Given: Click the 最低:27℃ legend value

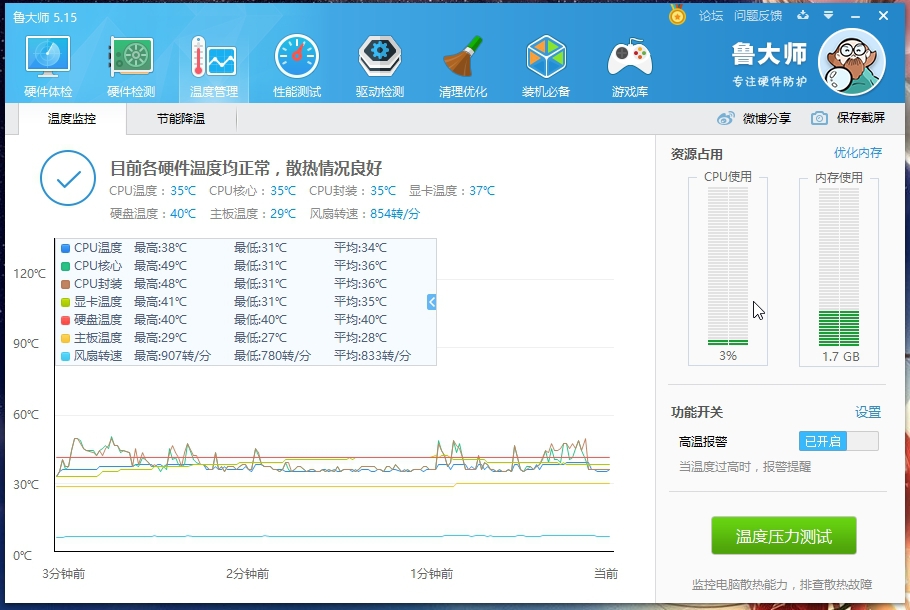Looking at the screenshot, I should pyautogui.click(x=261, y=338).
